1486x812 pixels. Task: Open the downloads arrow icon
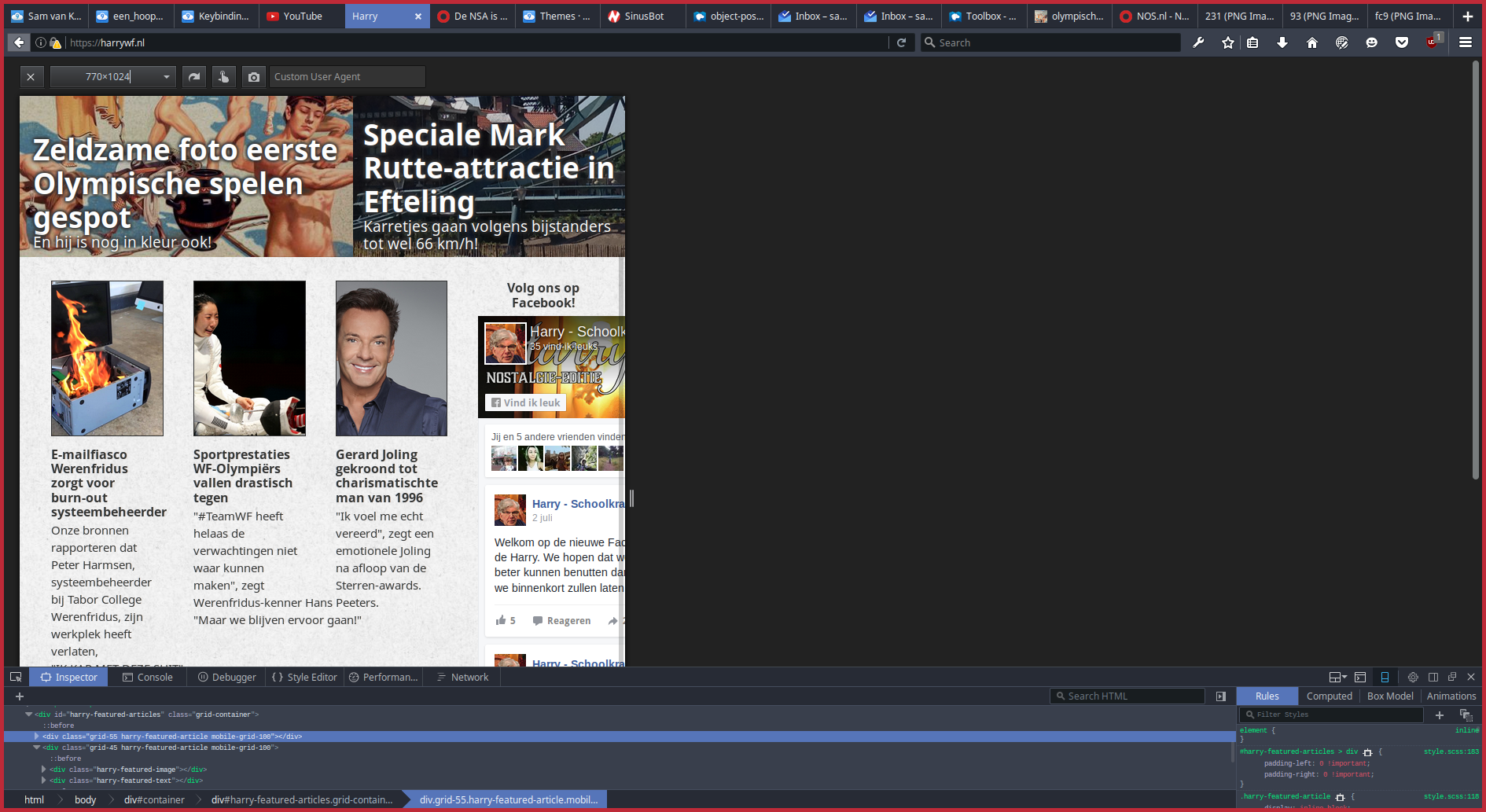(1282, 42)
